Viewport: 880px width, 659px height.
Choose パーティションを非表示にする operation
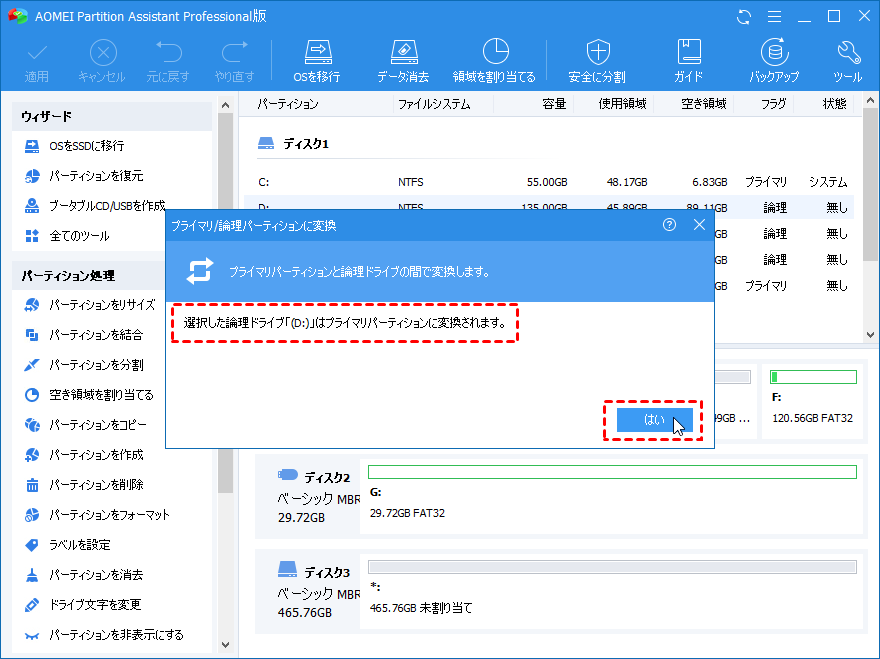pos(116,635)
